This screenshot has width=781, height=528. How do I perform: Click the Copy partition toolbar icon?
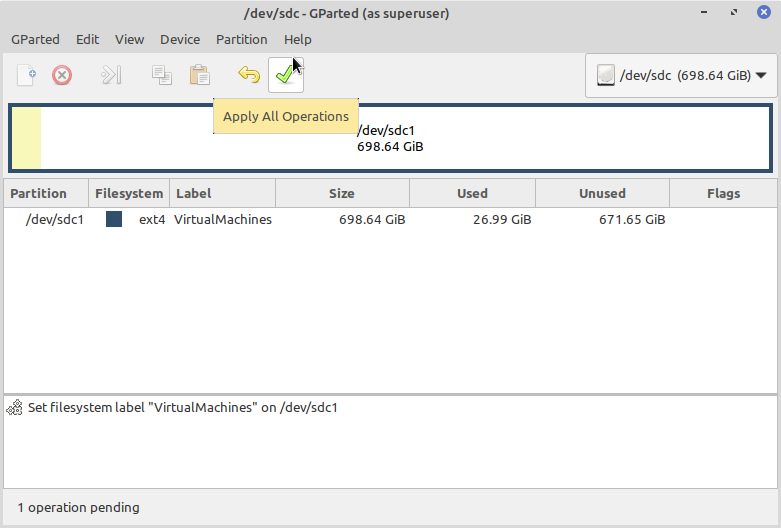pyautogui.click(x=161, y=75)
